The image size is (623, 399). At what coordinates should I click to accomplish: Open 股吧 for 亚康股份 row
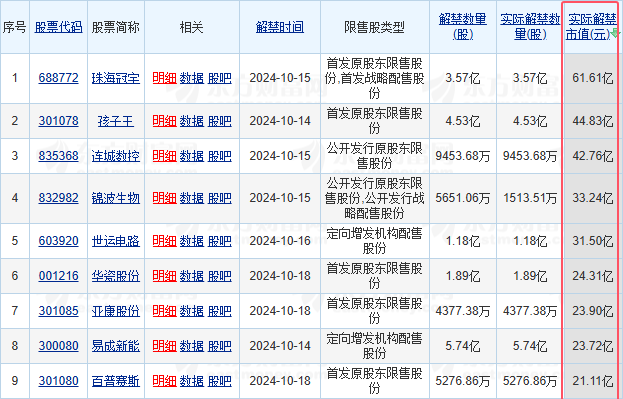(x=220, y=311)
